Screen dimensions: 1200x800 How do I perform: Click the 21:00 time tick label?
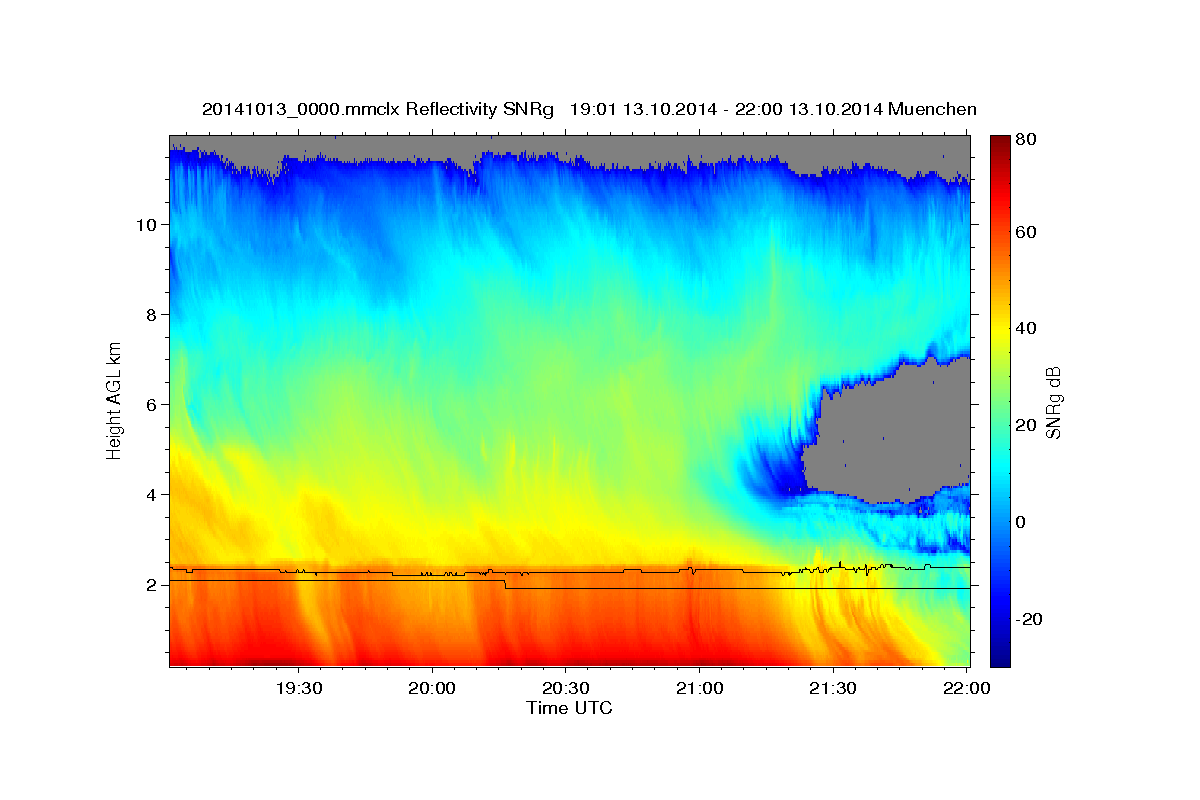click(x=699, y=688)
